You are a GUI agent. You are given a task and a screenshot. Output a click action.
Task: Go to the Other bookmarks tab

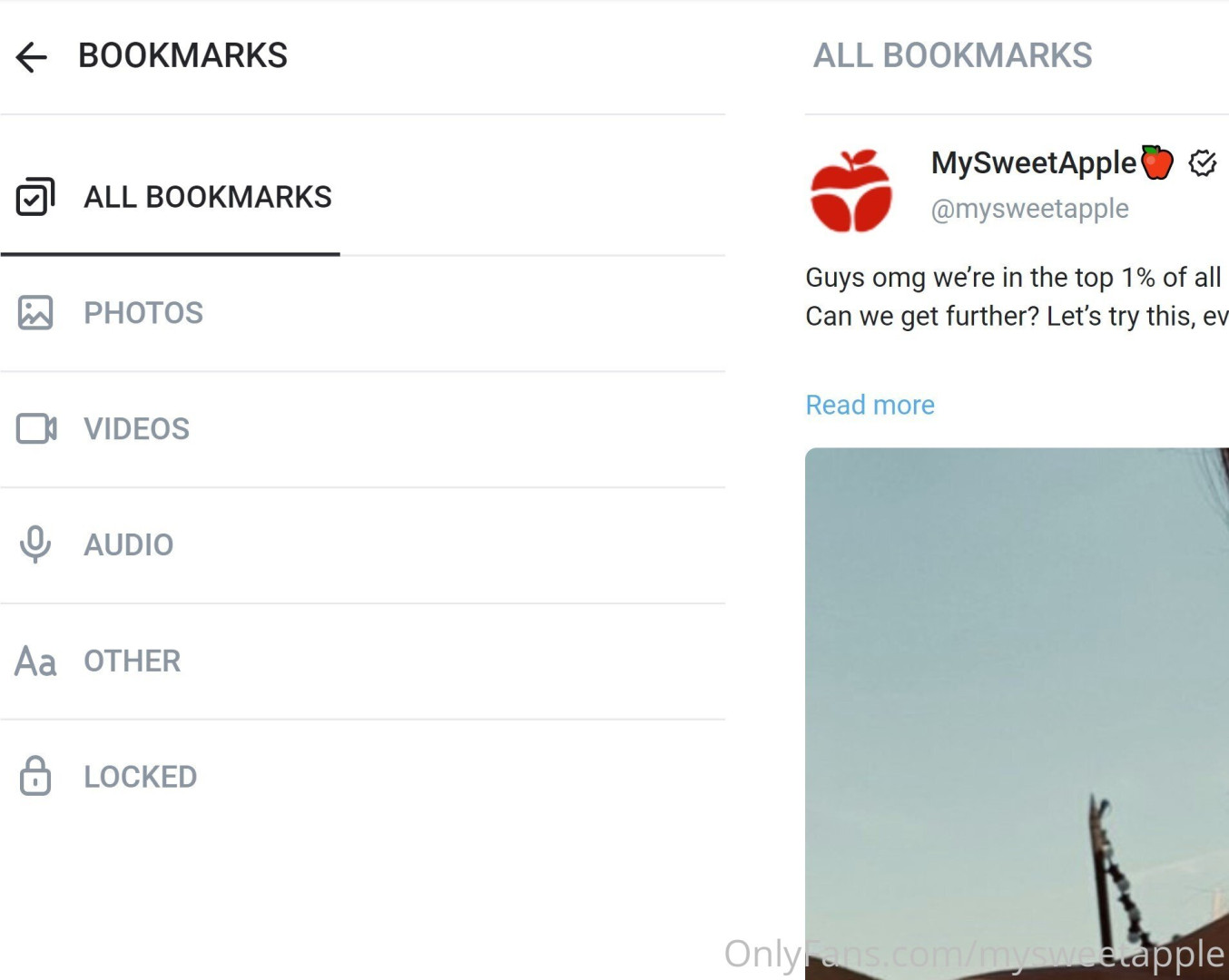coord(132,661)
